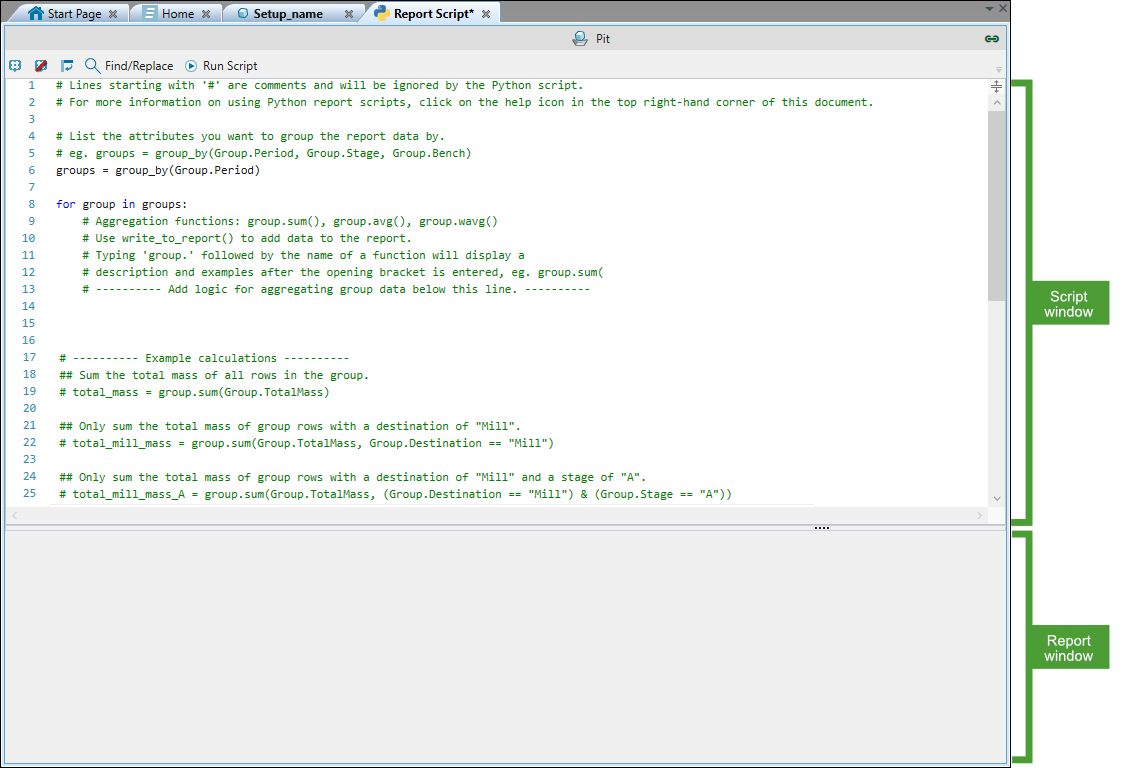Close the Setup_name tab

coord(349,14)
